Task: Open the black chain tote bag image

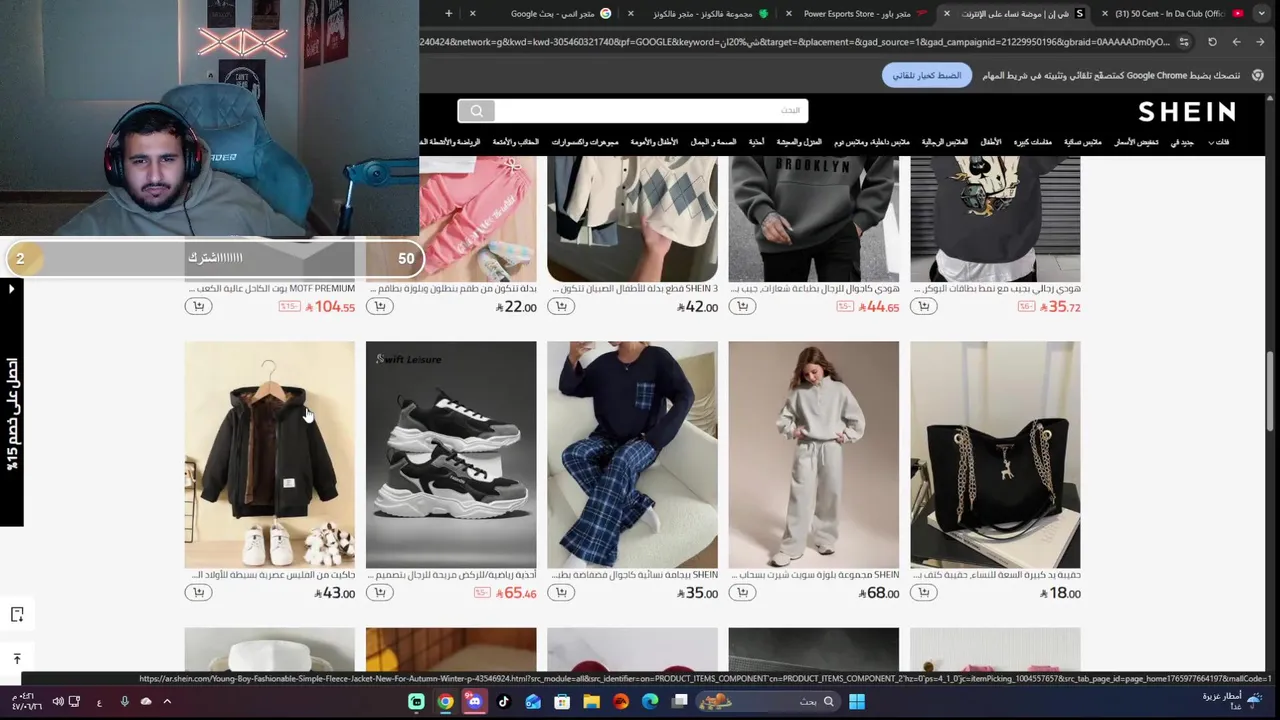Action: click(995, 454)
